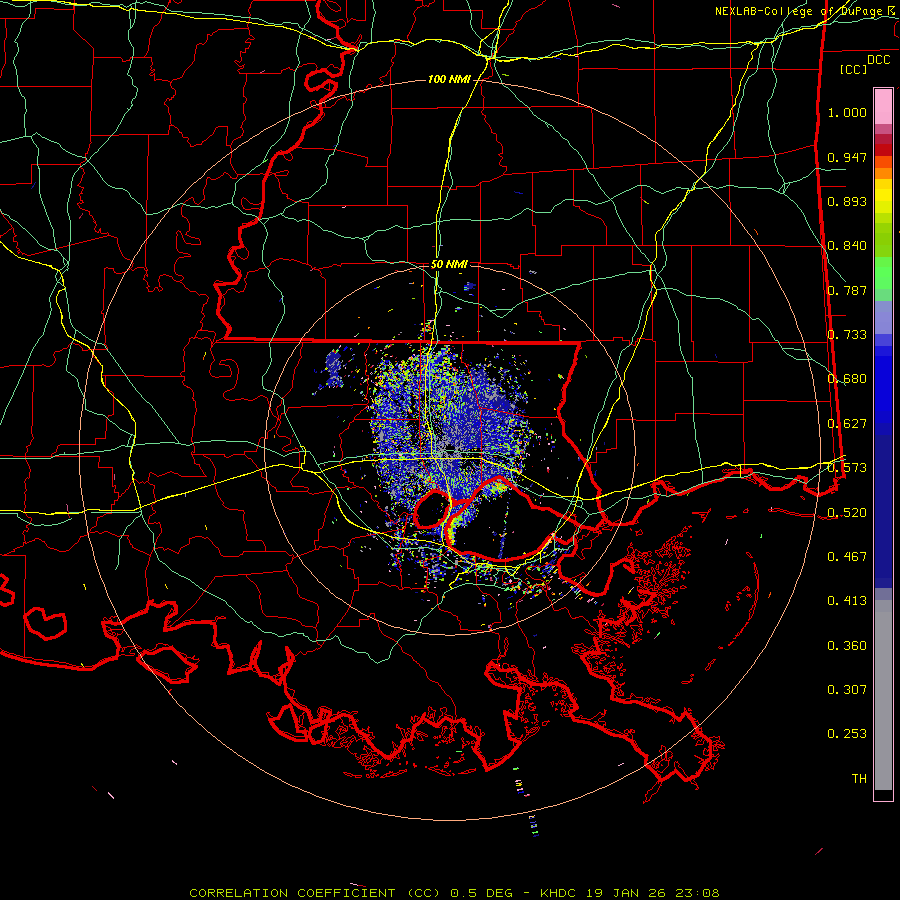Click the 0.520 legend value
The image size is (900, 900).
point(847,513)
